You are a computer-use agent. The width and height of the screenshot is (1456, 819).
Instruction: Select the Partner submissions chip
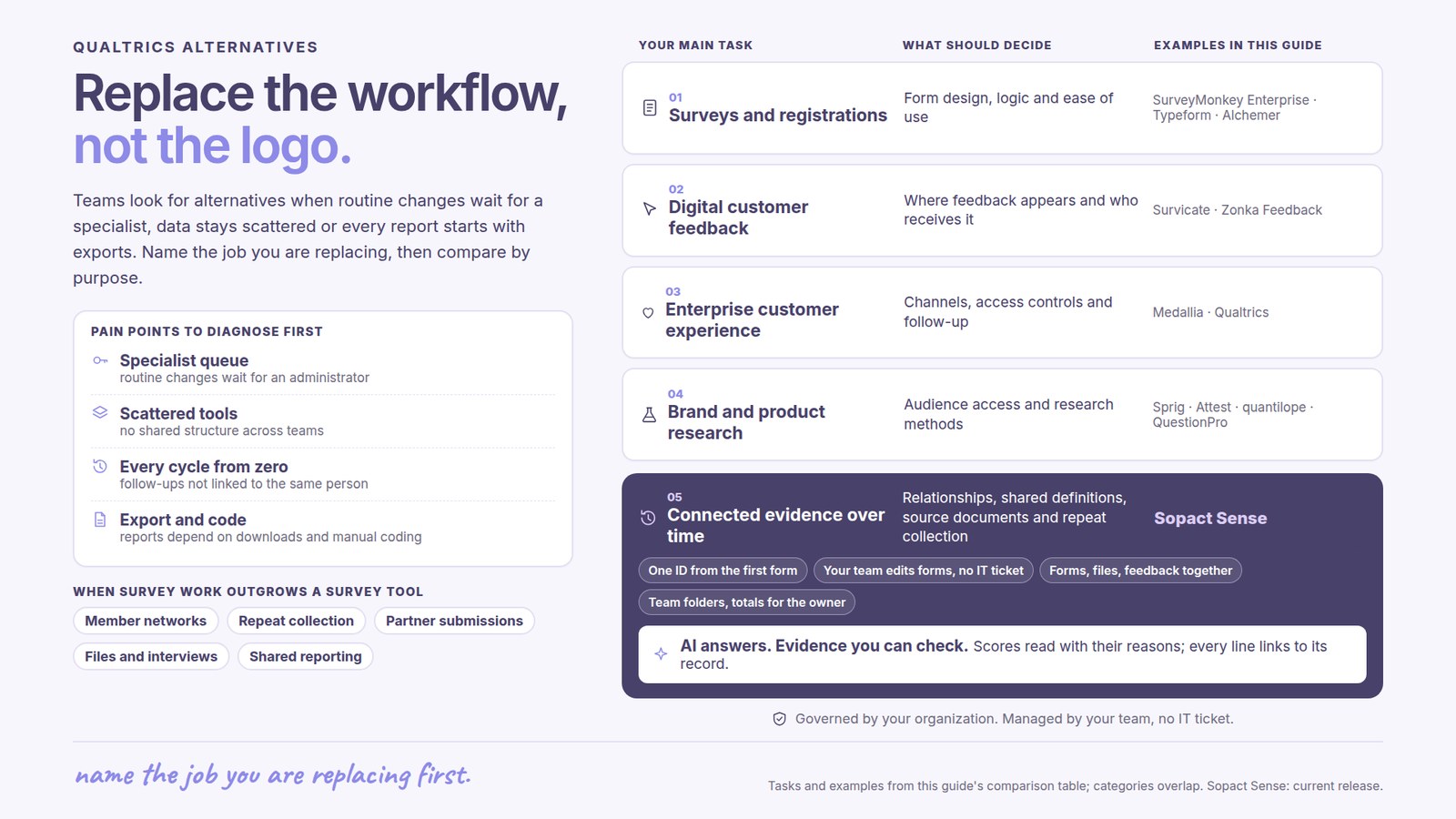tap(454, 621)
